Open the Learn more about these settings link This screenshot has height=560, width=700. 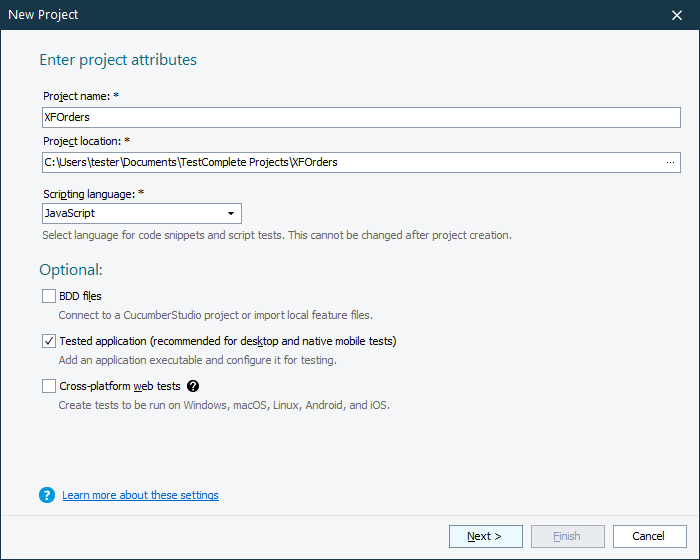[x=140, y=495]
